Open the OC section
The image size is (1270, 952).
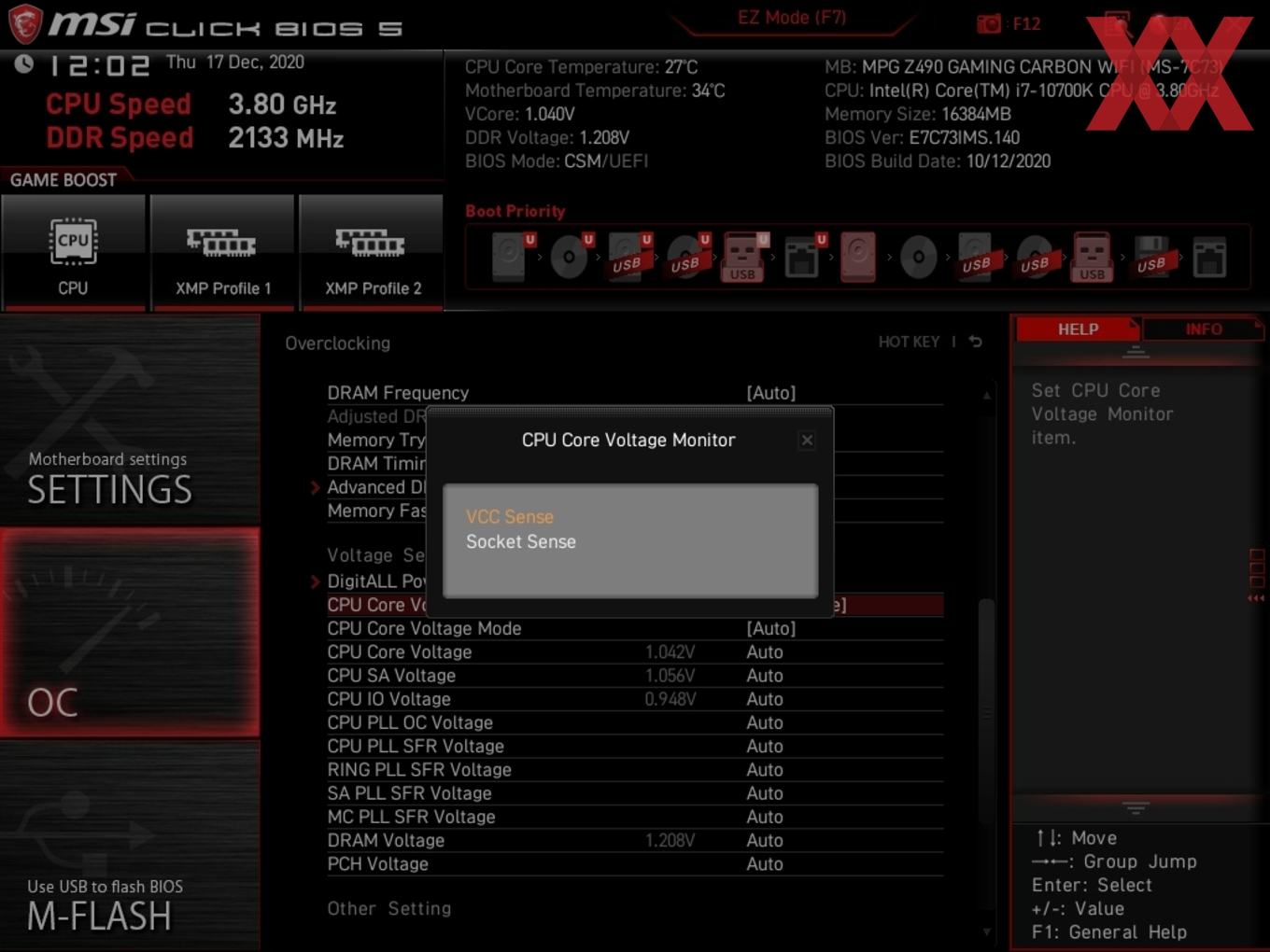tap(130, 632)
